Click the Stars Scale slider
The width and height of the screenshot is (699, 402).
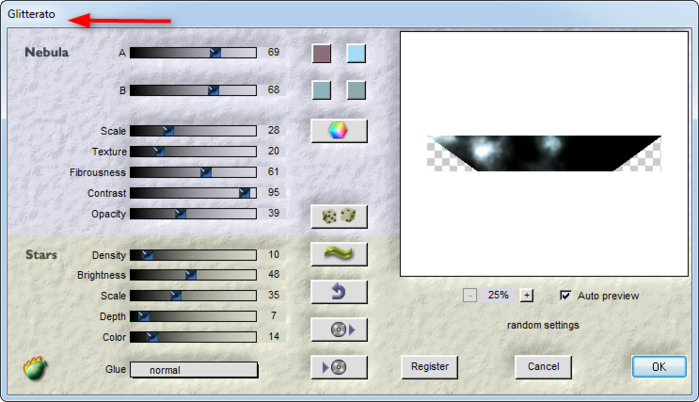click(193, 295)
